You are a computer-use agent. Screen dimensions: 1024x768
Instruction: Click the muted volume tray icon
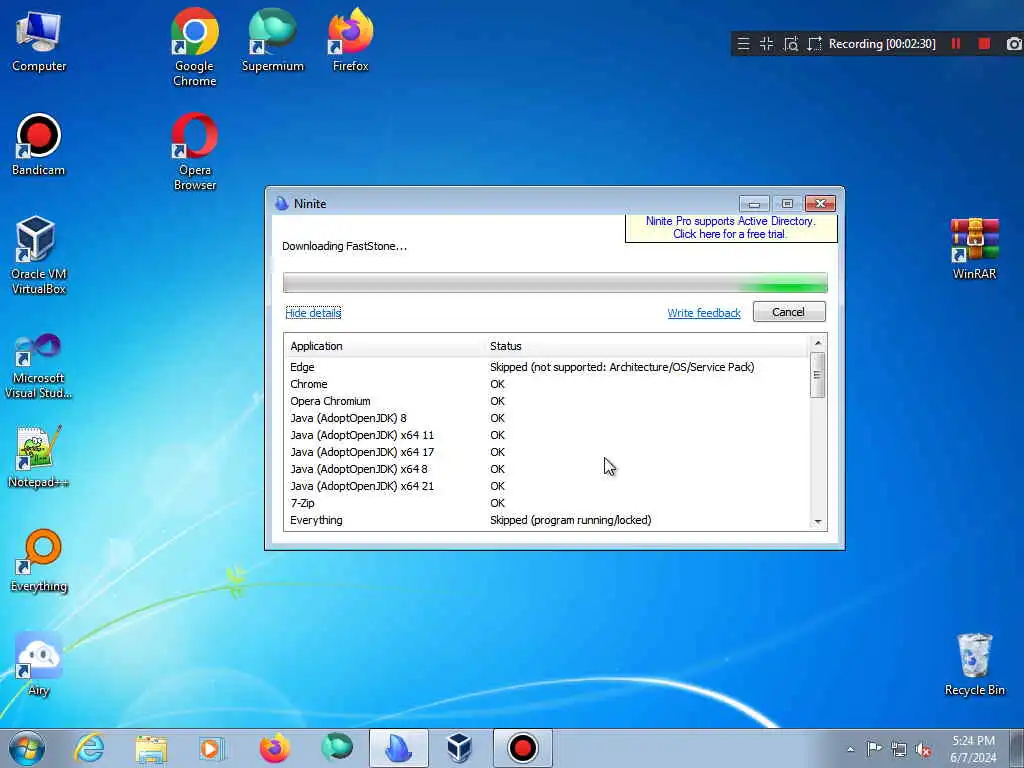point(923,749)
